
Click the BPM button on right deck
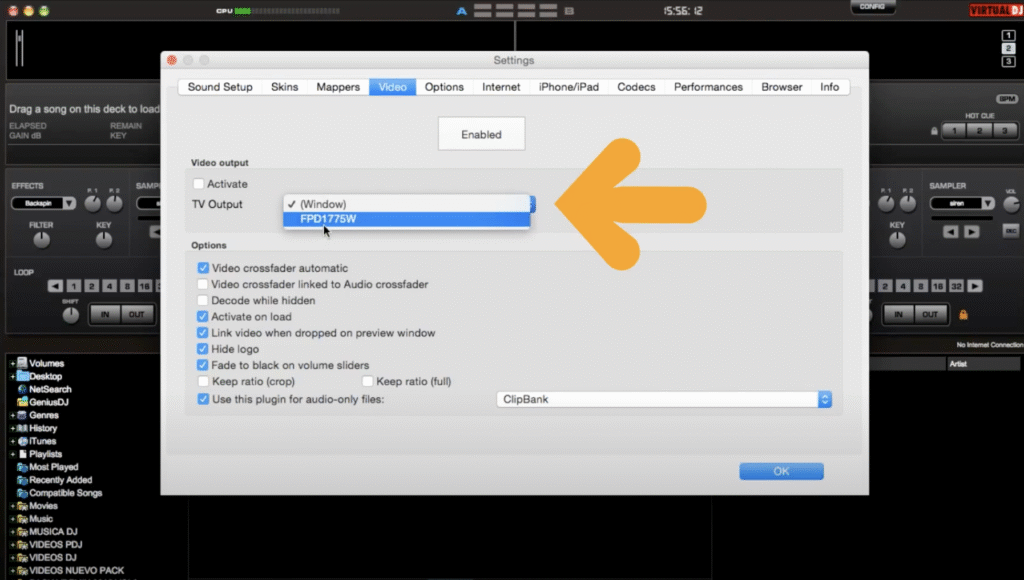pos(1007,99)
